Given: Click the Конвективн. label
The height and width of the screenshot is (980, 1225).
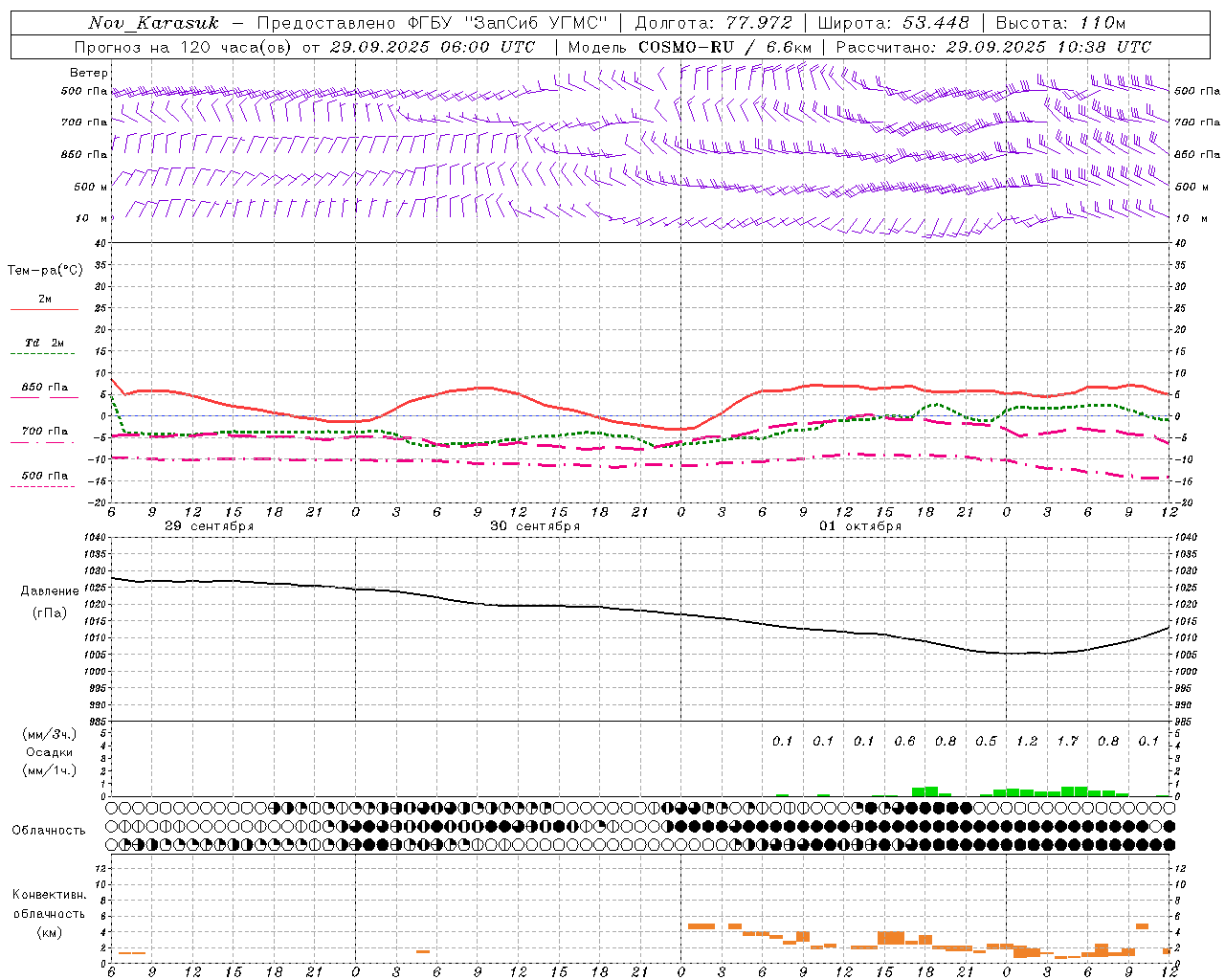Looking at the screenshot, I should 49,895.
